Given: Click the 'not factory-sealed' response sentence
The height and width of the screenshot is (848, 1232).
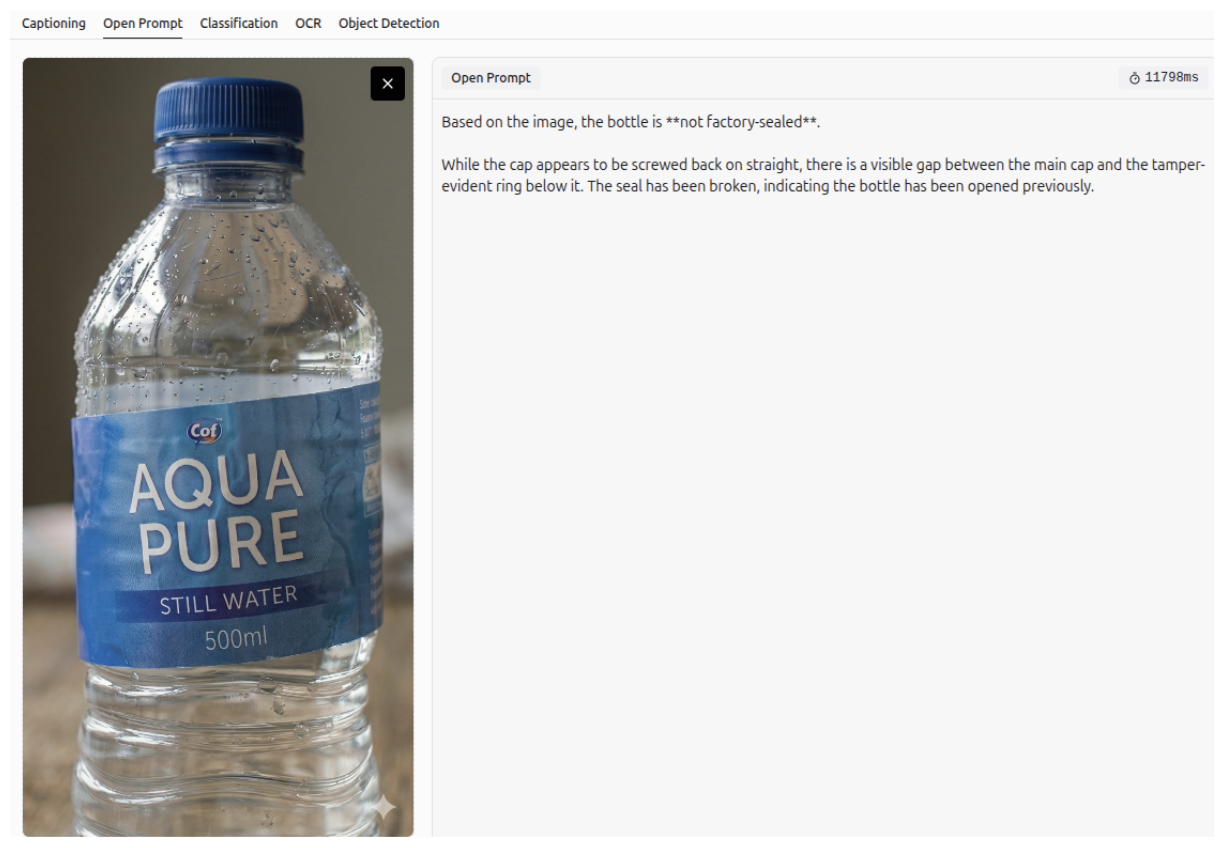Looking at the screenshot, I should tap(631, 122).
